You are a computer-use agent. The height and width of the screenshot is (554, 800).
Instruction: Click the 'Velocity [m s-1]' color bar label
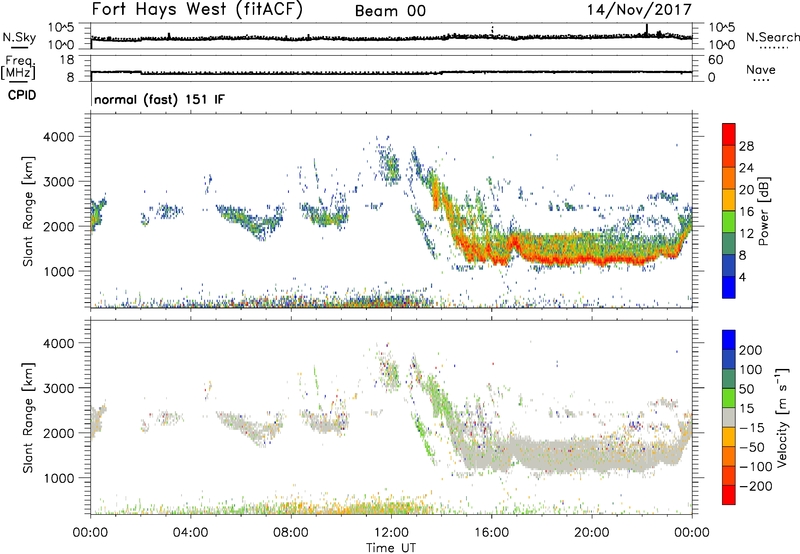pyautogui.click(x=782, y=416)
